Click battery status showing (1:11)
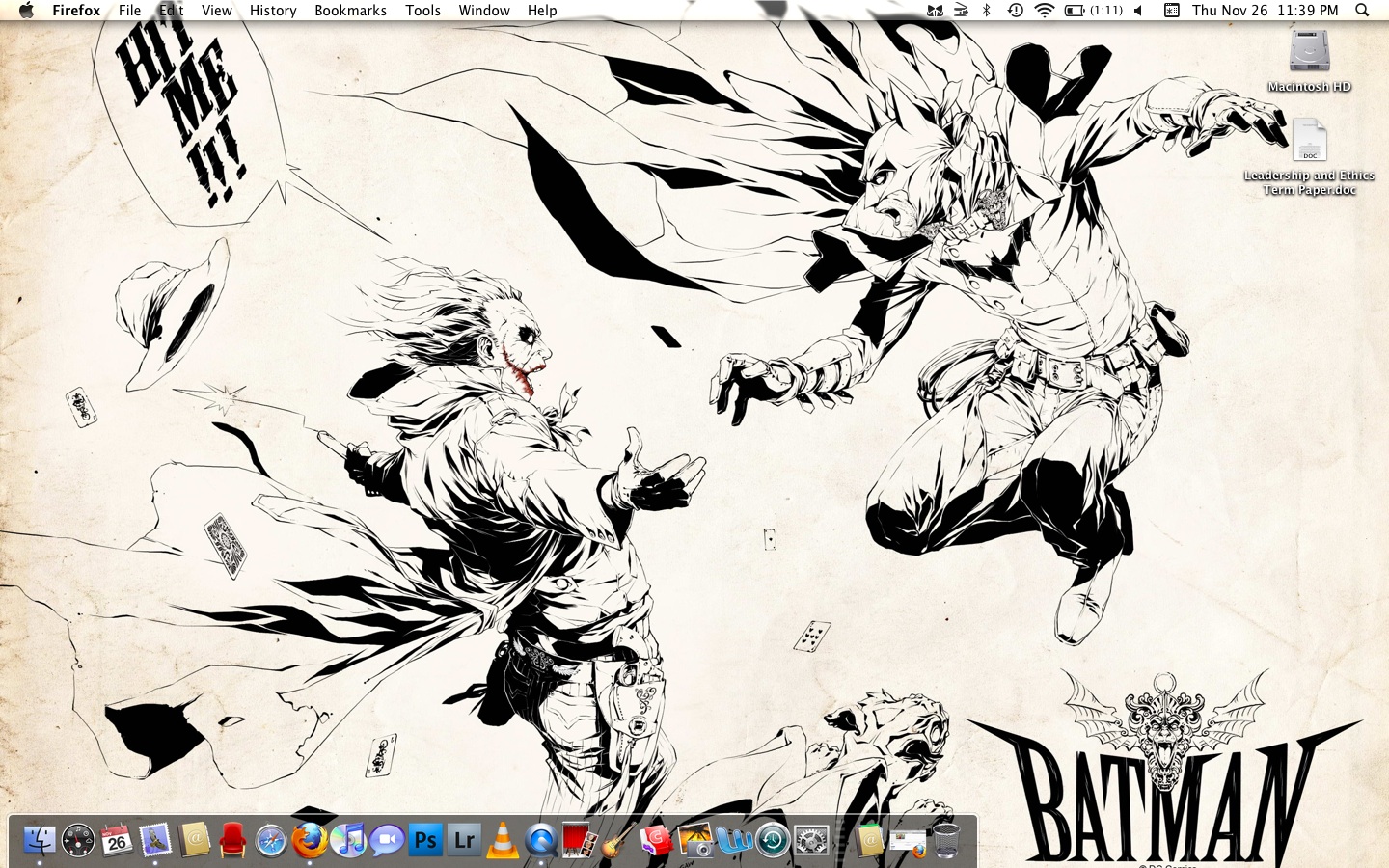This screenshot has height=868, width=1389. pyautogui.click(x=1094, y=10)
